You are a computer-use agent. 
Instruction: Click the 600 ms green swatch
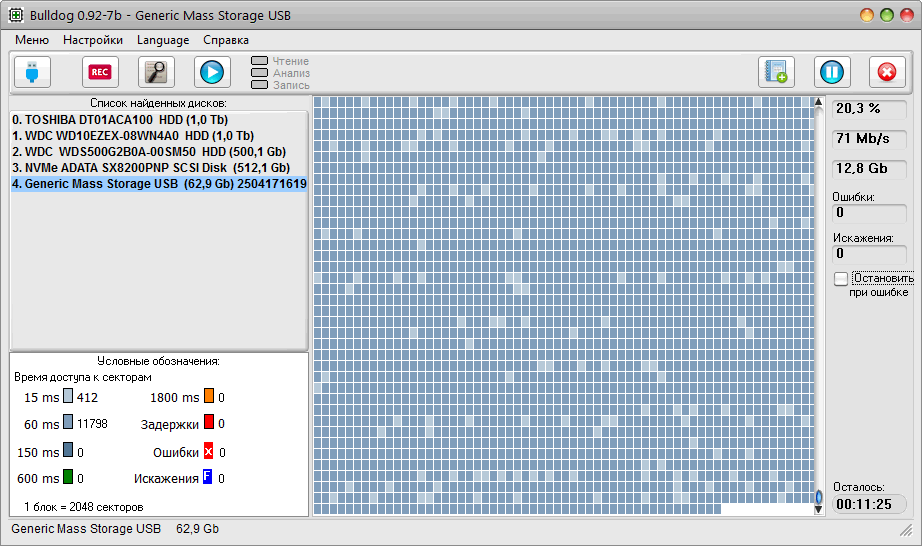pos(68,476)
